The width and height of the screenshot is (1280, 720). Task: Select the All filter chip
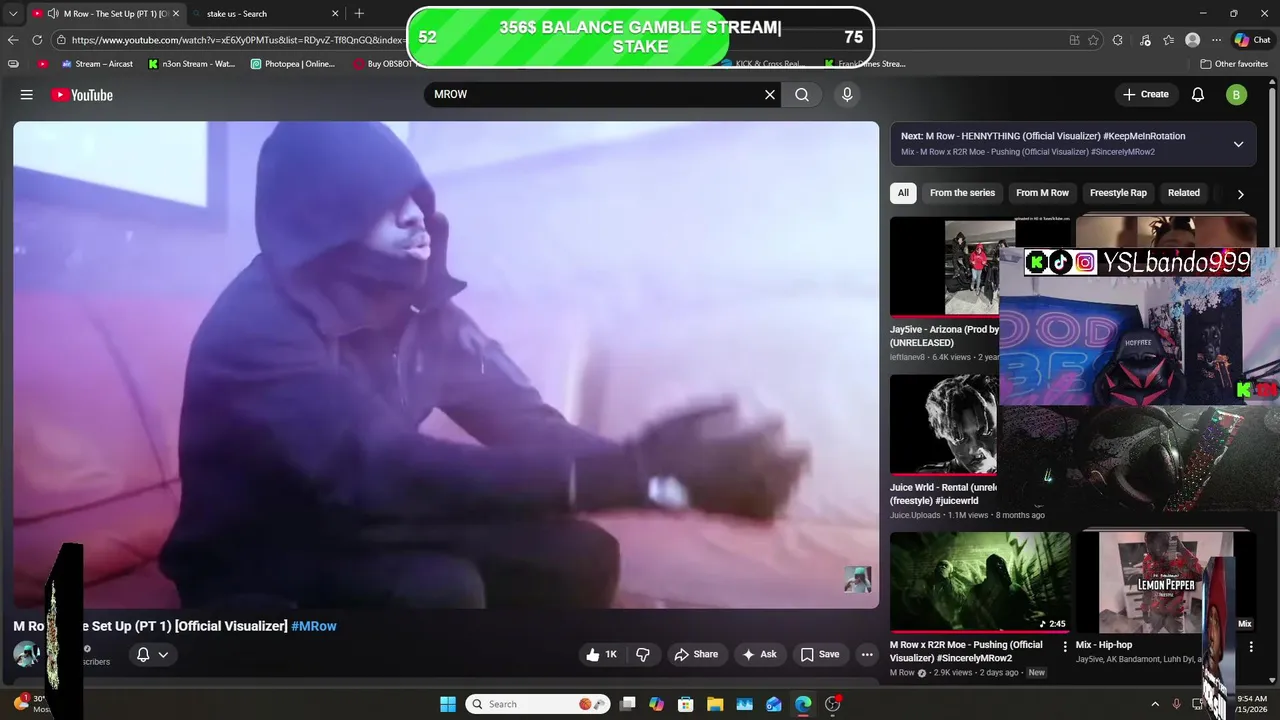pos(903,193)
